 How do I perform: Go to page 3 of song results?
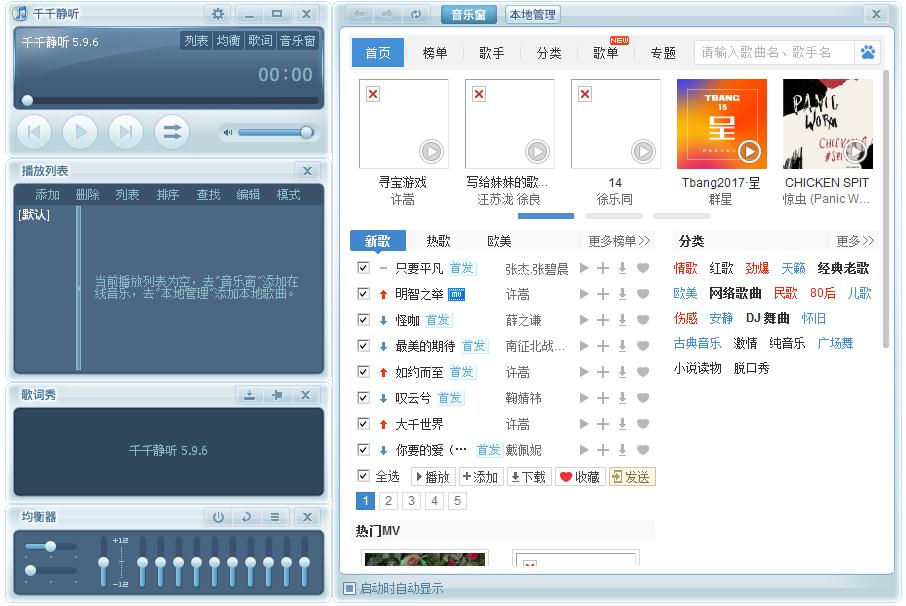[410, 500]
